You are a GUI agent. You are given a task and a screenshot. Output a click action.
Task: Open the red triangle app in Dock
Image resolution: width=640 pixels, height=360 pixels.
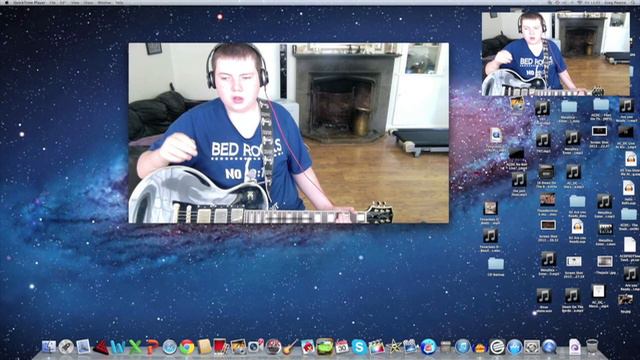coord(100,347)
